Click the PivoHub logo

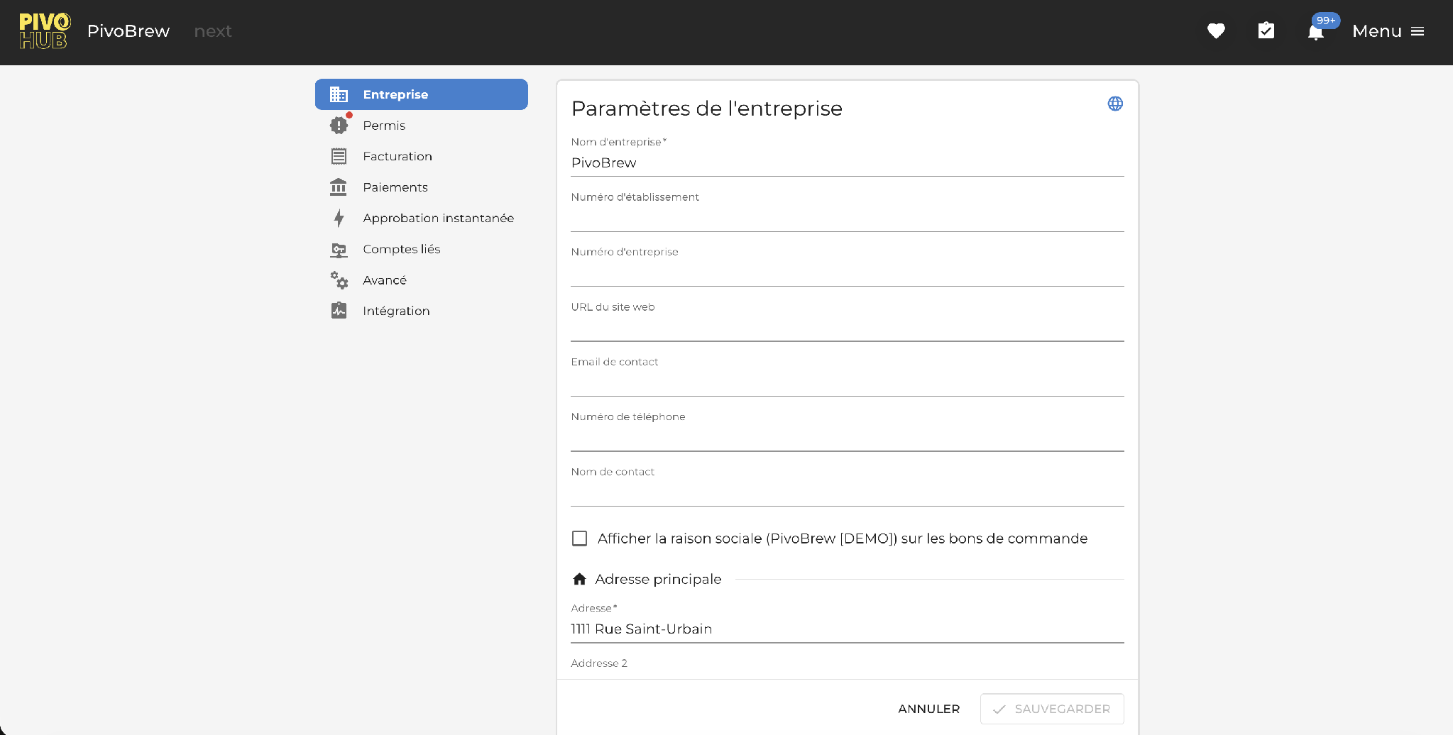pos(45,31)
